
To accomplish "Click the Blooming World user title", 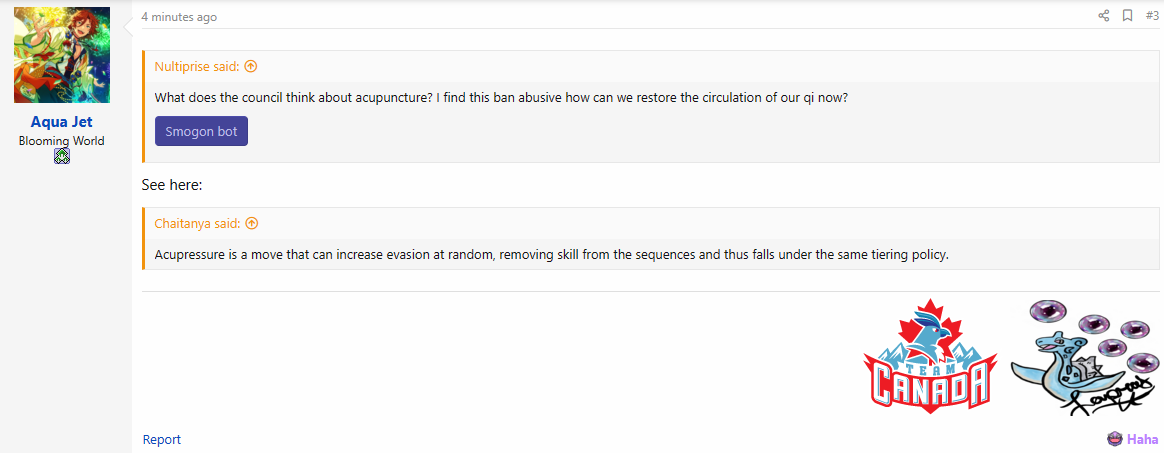I will tap(62, 141).
